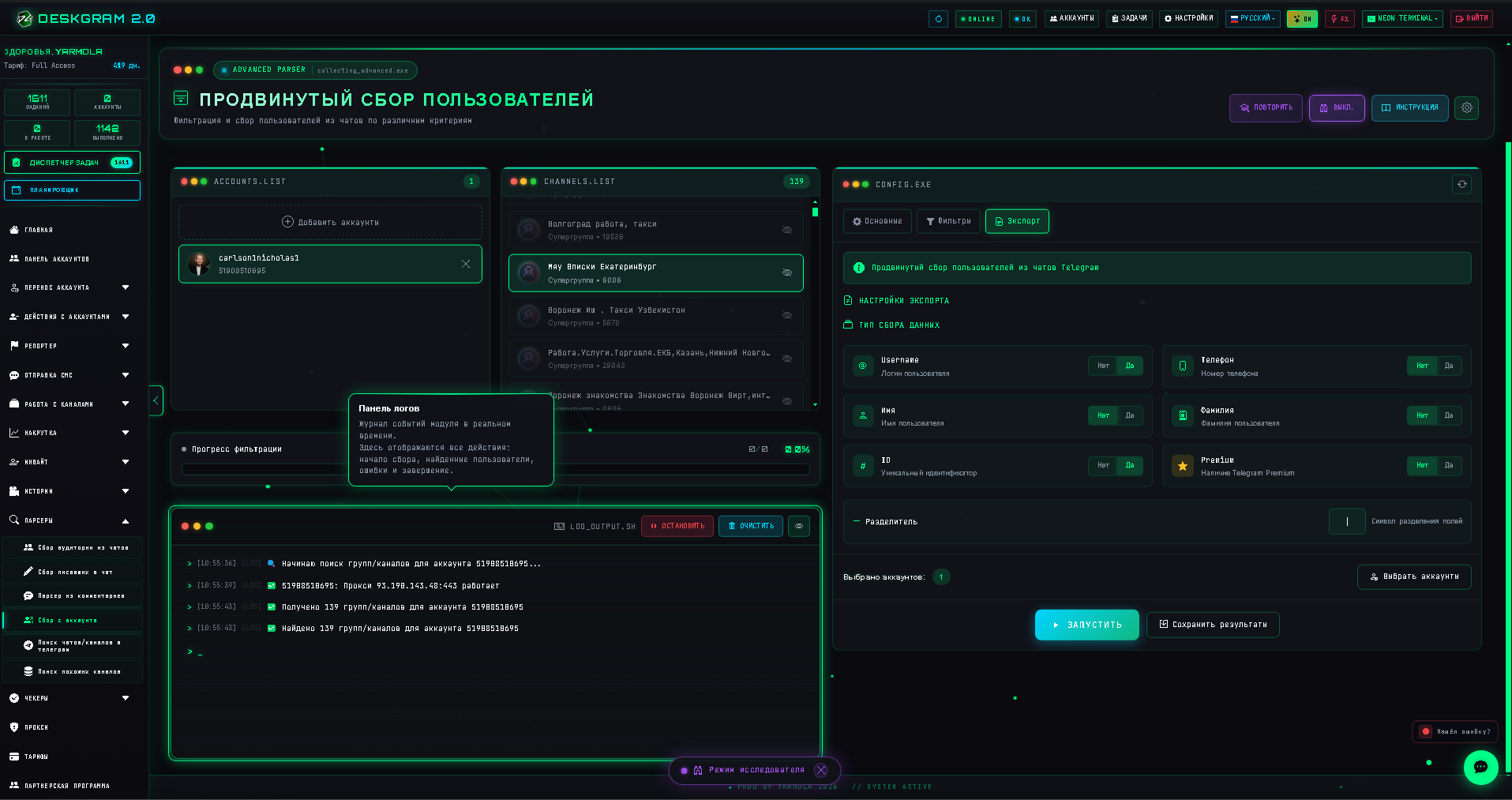The width and height of the screenshot is (1512, 800).
Task: Open the live chat bubble icon
Action: point(1480,767)
